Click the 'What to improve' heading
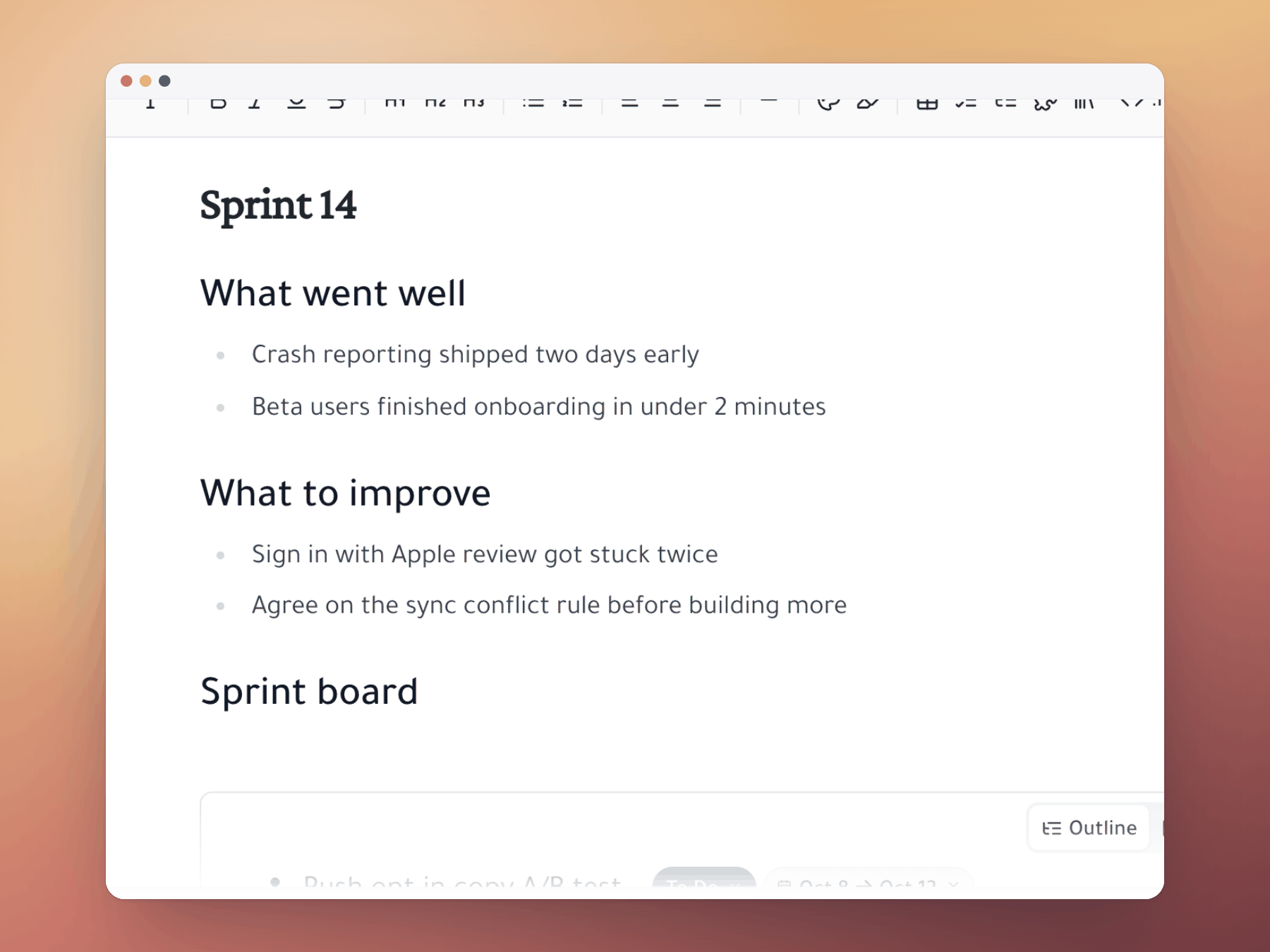This screenshot has width=1270, height=952. (346, 493)
